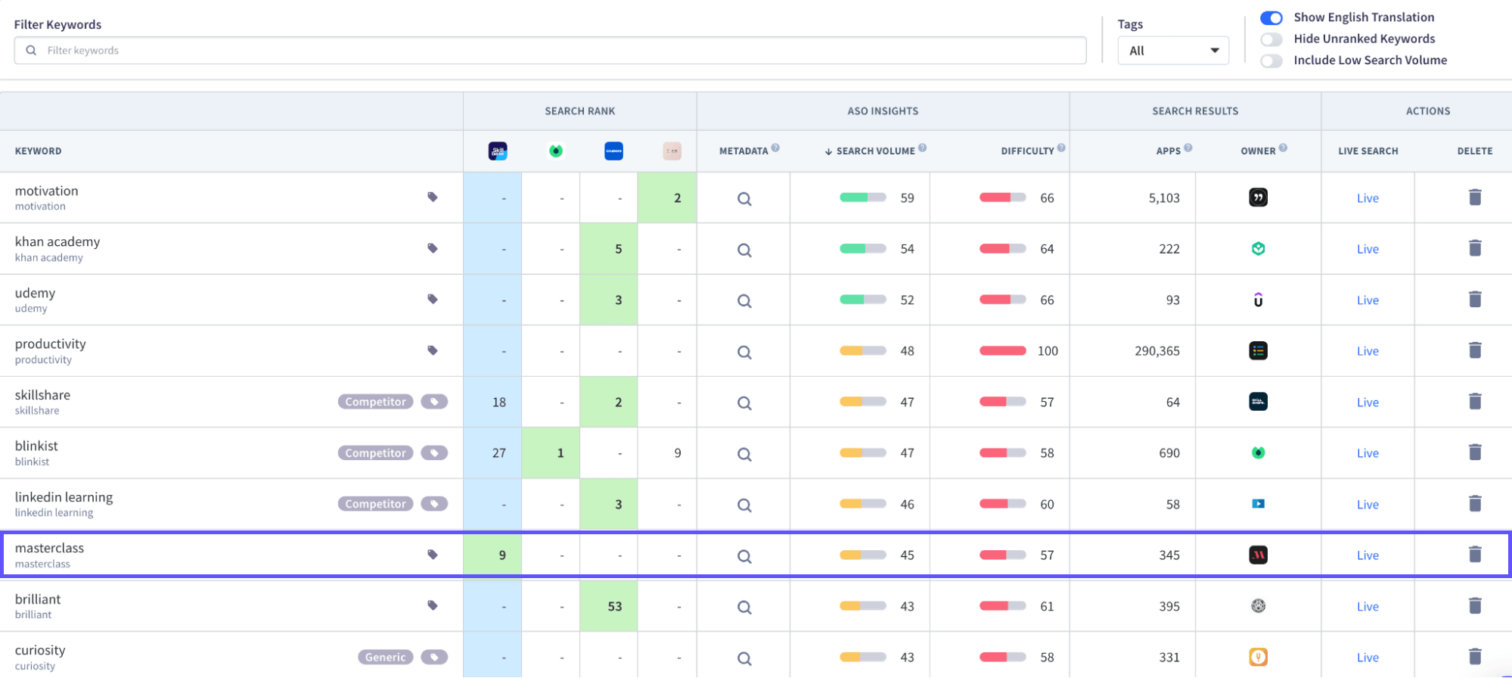The width and height of the screenshot is (1512, 678).
Task: Open the Motivation app owner icon
Action: click(x=1259, y=197)
